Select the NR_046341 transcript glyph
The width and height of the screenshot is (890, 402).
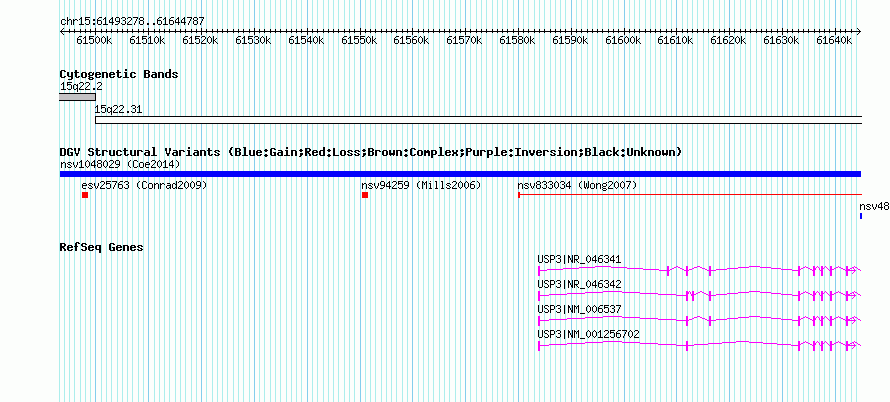tap(700, 270)
